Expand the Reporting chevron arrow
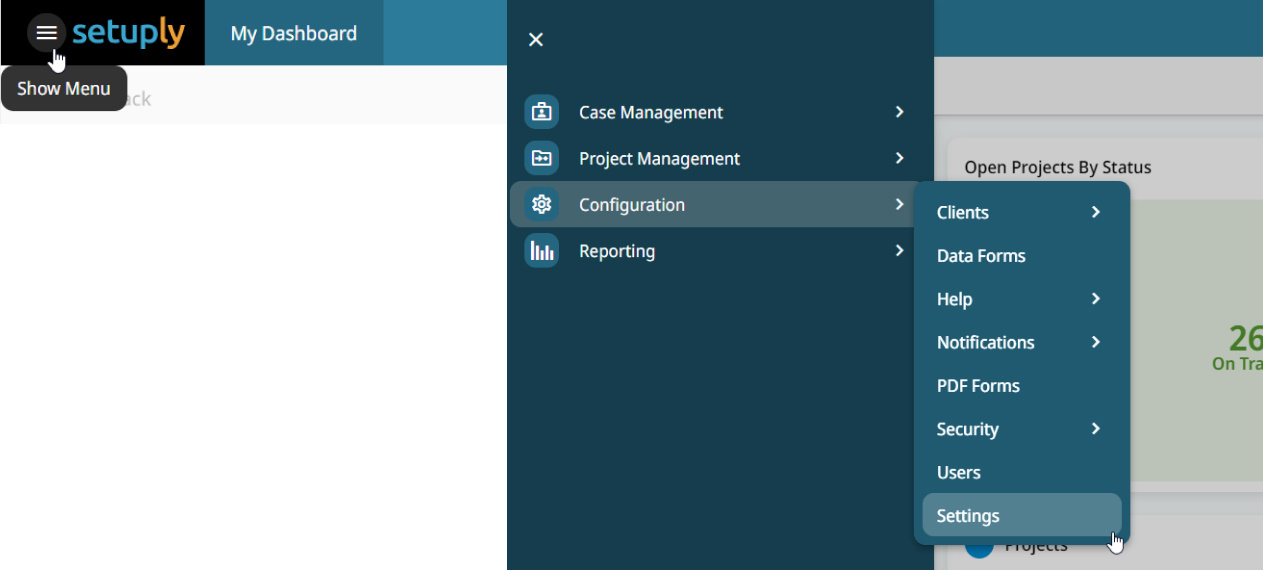This screenshot has height=570, width=1263. pyautogui.click(x=899, y=250)
